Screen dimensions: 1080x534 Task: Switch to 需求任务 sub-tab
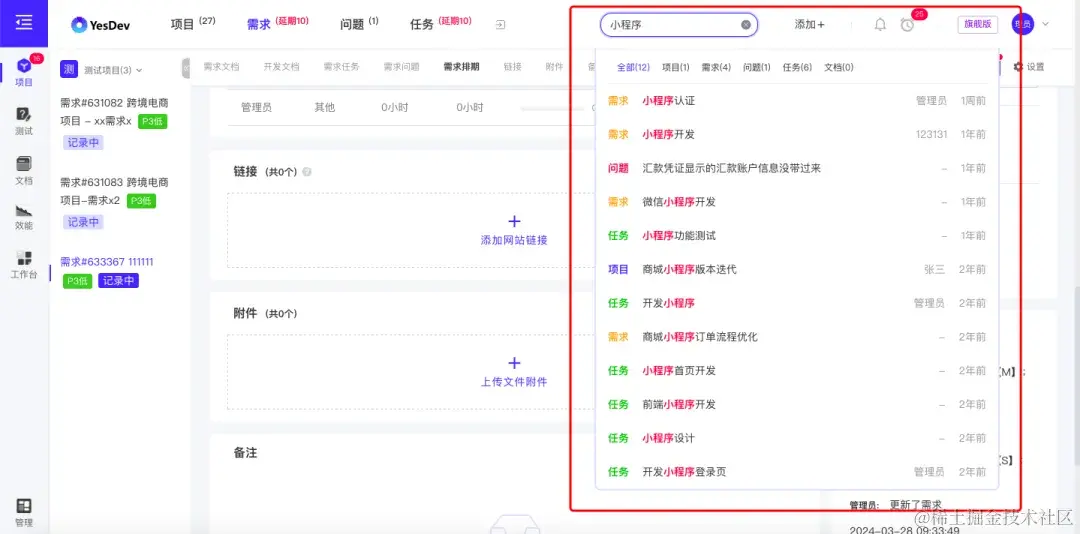tap(342, 67)
